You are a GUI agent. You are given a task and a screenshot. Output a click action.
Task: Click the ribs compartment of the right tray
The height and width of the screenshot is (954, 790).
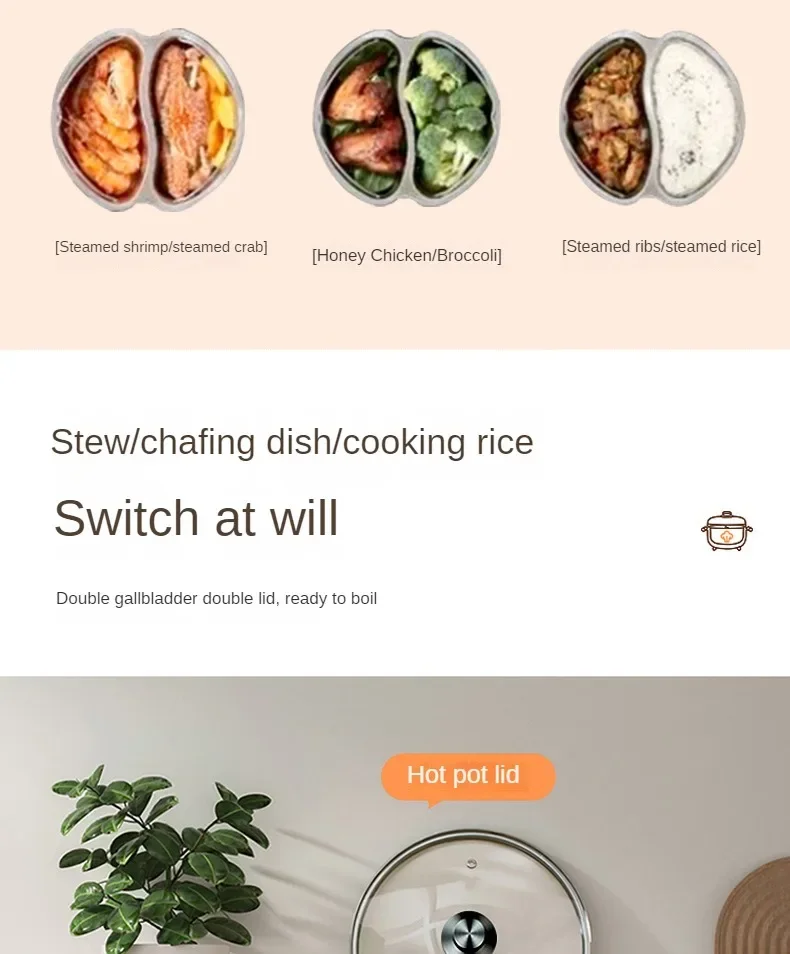pyautogui.click(x=606, y=118)
